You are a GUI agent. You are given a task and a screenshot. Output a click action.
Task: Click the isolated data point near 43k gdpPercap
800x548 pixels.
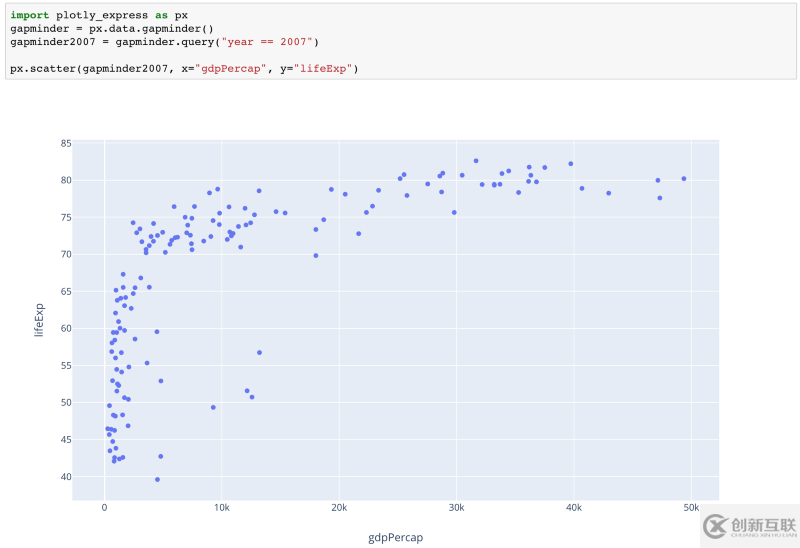pos(608,193)
